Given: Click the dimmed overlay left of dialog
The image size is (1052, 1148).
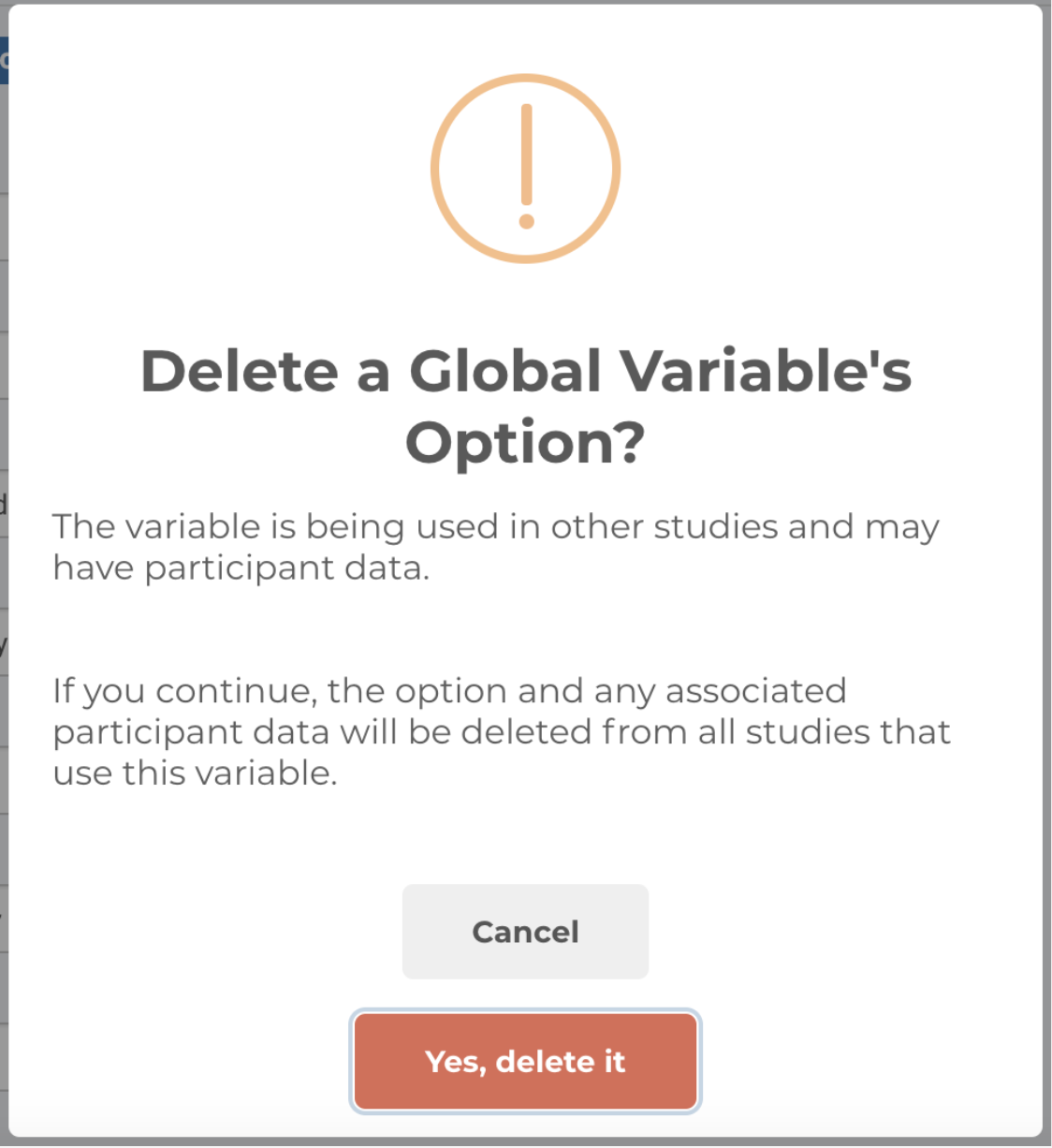Looking at the screenshot, I should [4, 562].
